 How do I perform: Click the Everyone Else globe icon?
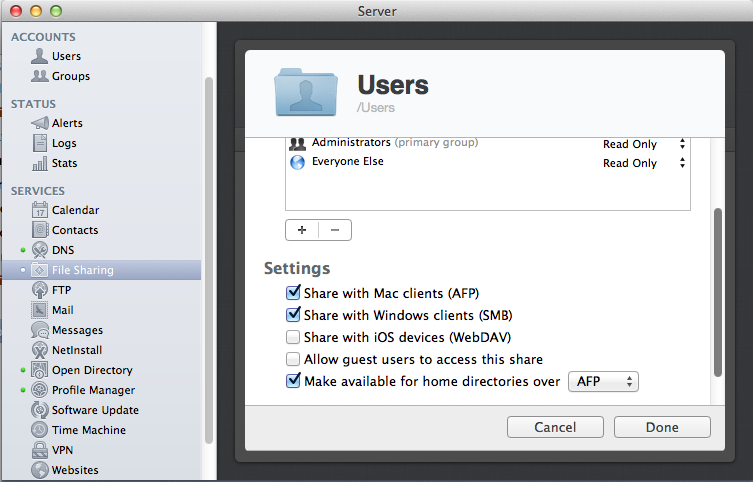(x=298, y=163)
